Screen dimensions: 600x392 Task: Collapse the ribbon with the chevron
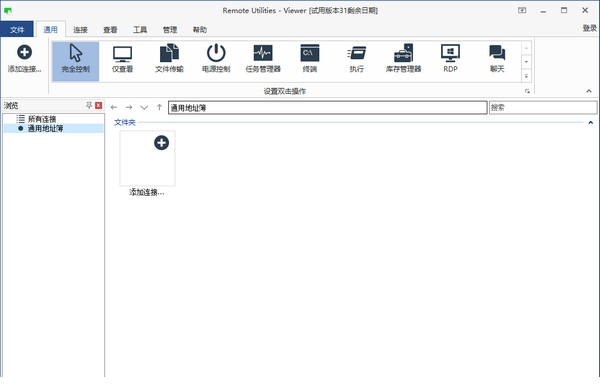[589, 91]
